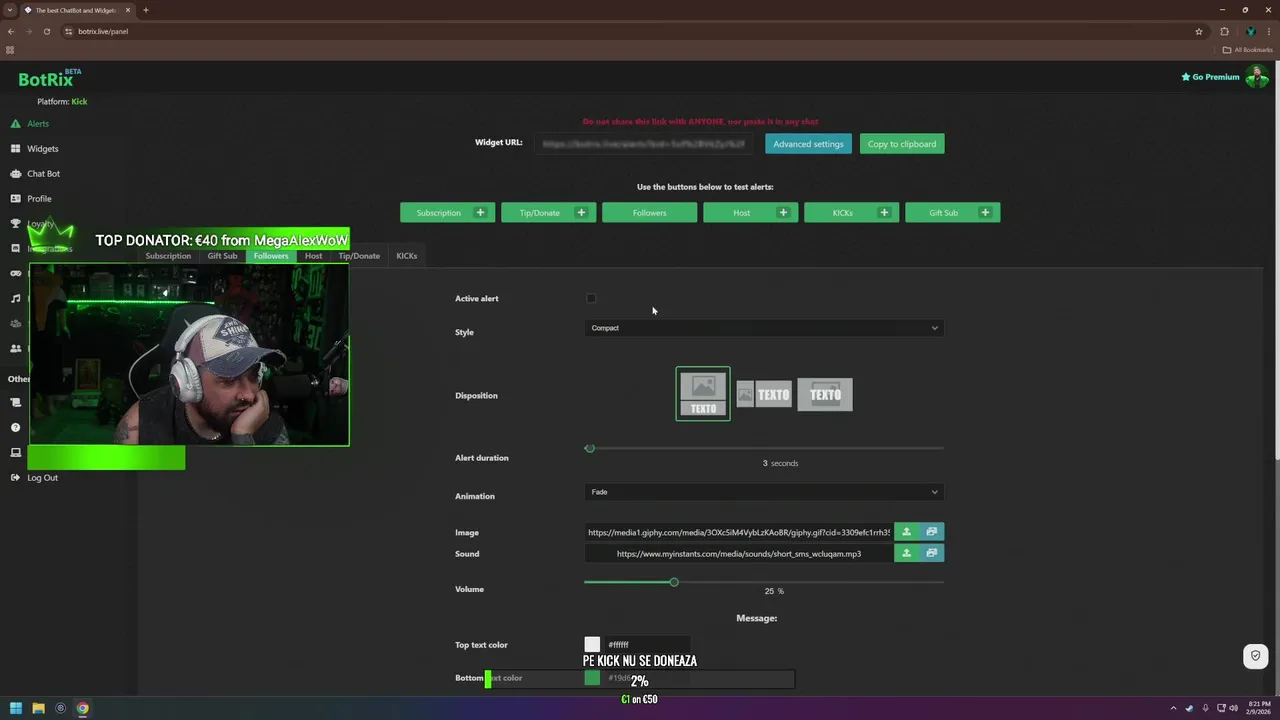Select image-above-text disposition layout
This screenshot has height=720, width=1280.
(x=703, y=394)
